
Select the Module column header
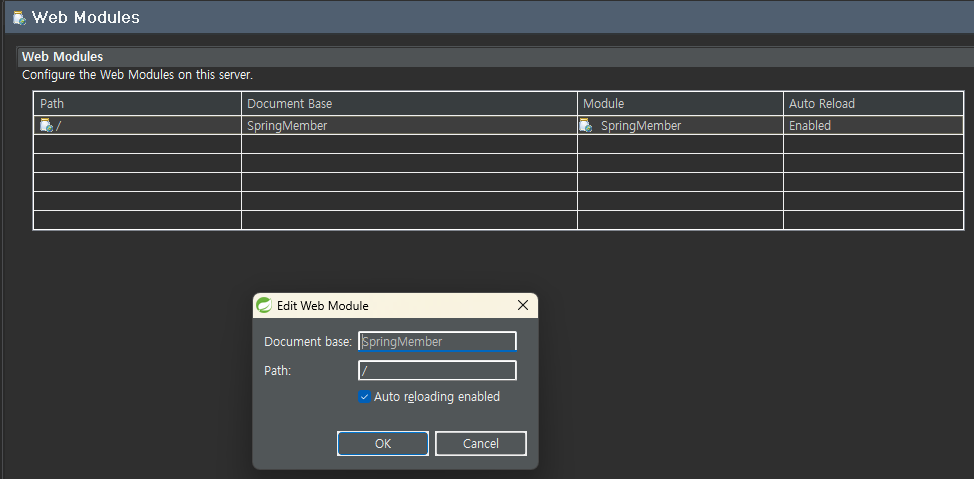(680, 103)
